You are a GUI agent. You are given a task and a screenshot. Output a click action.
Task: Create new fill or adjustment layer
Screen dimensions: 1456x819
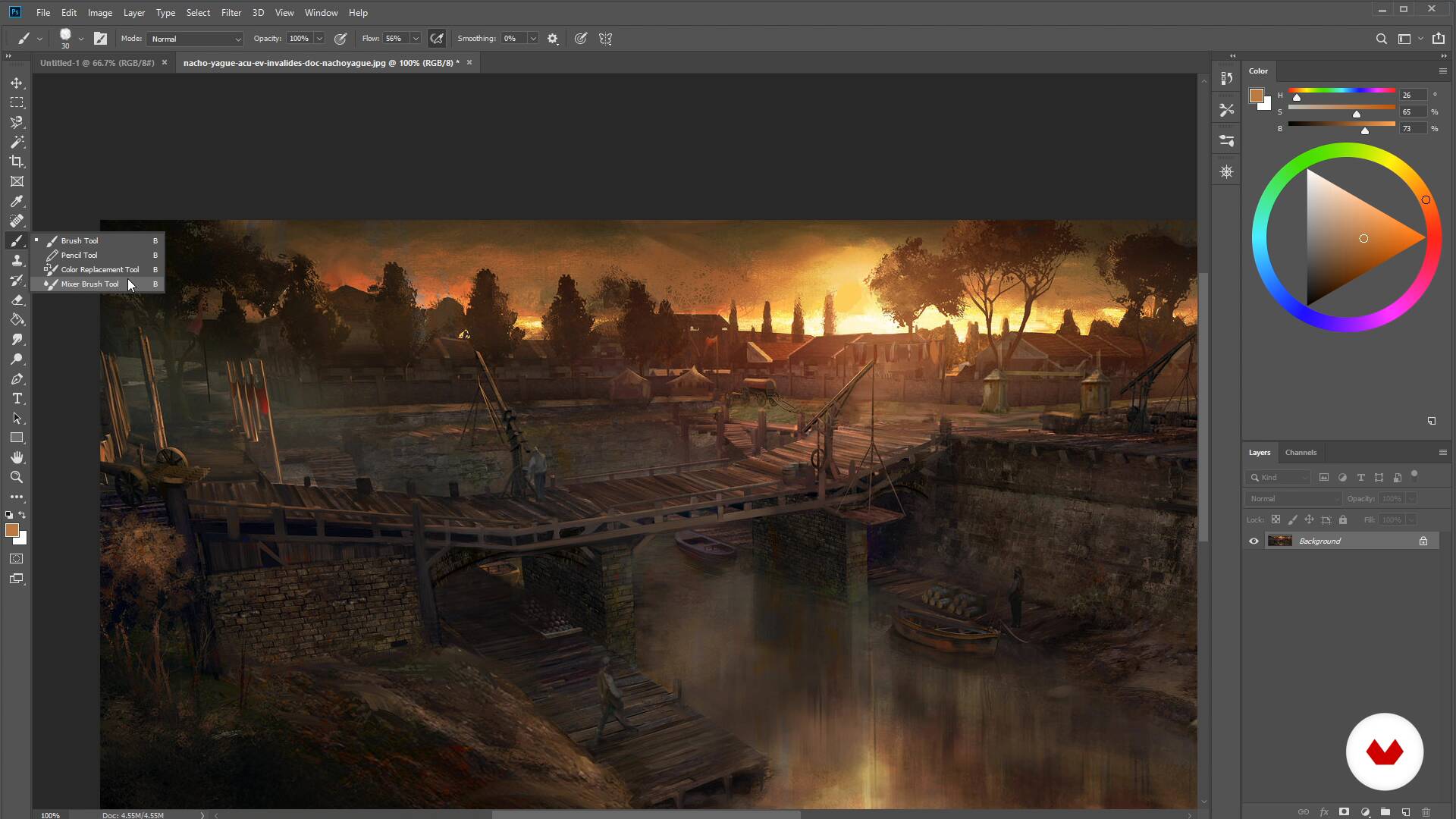coord(1365,811)
